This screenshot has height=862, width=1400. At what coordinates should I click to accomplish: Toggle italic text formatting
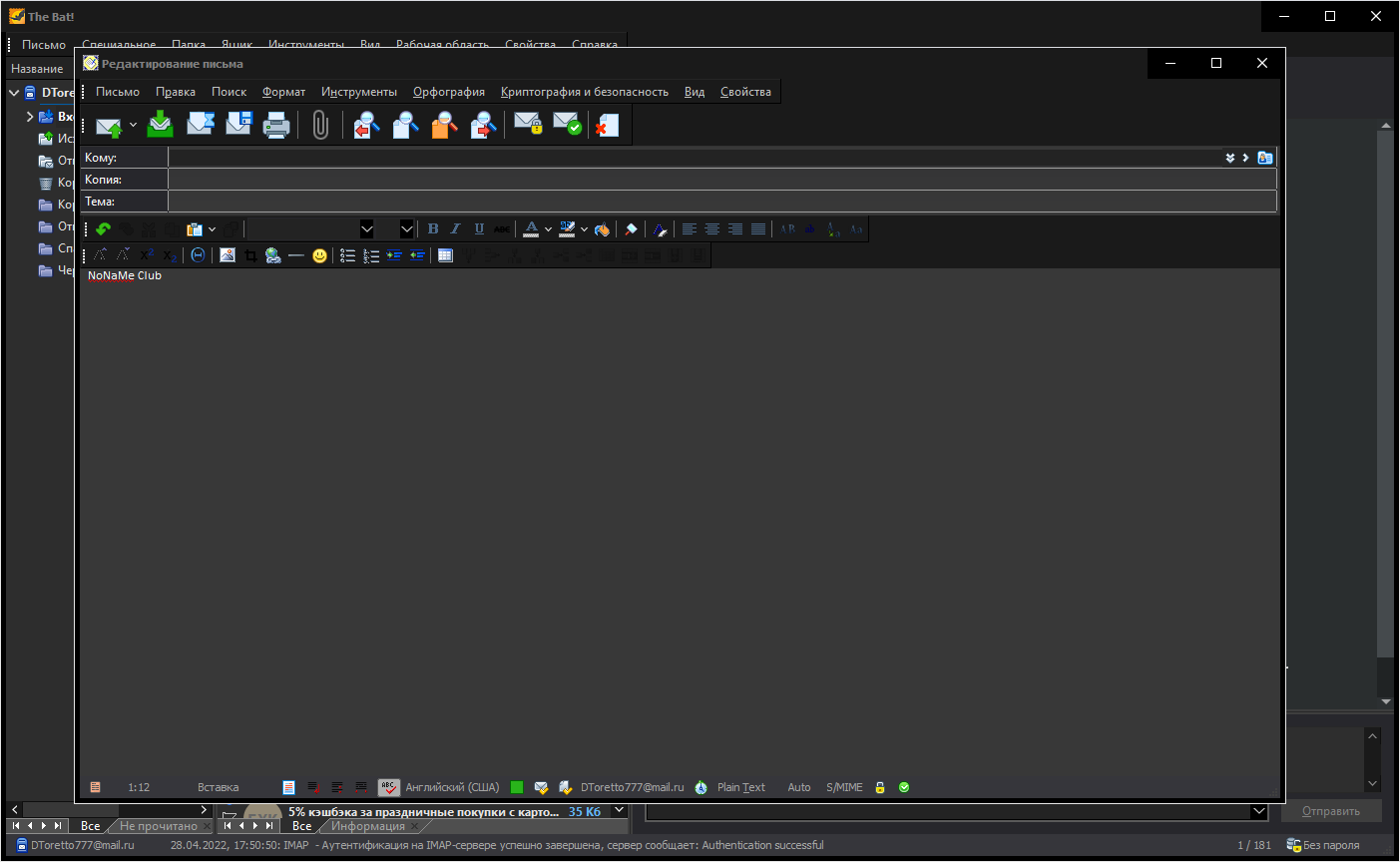[456, 229]
